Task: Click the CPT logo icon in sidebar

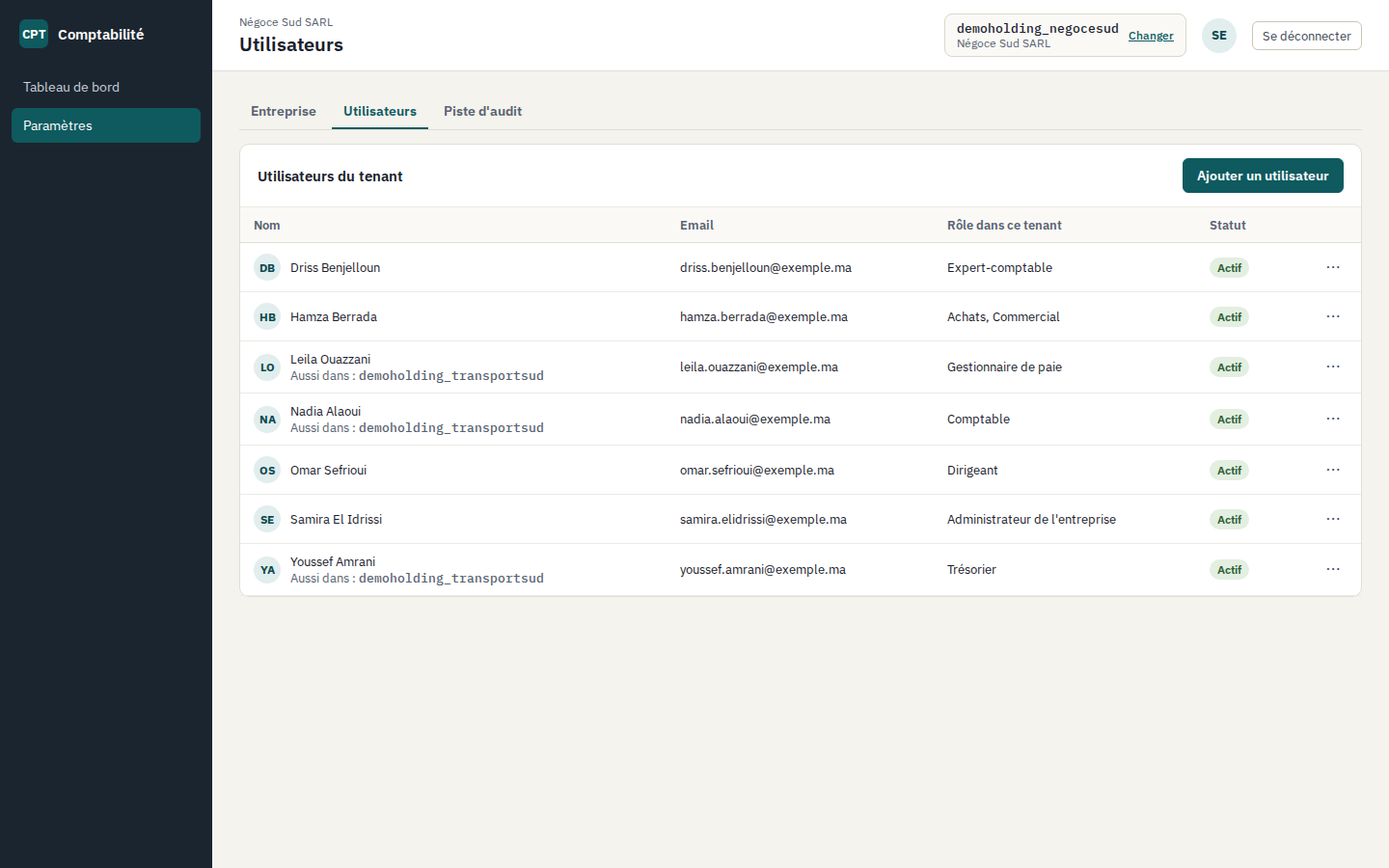Action: [34, 34]
